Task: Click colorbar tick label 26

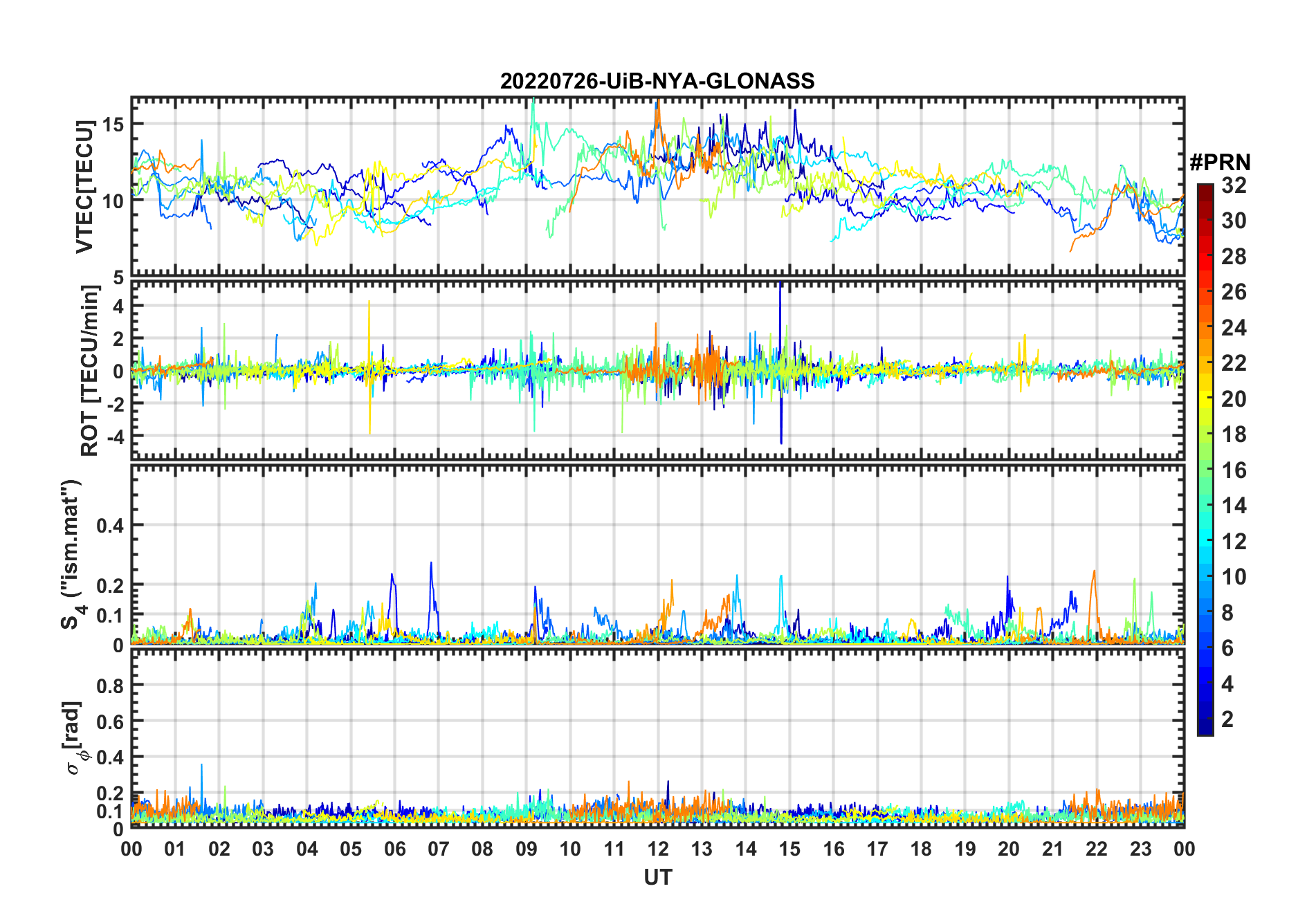Action: (1234, 292)
